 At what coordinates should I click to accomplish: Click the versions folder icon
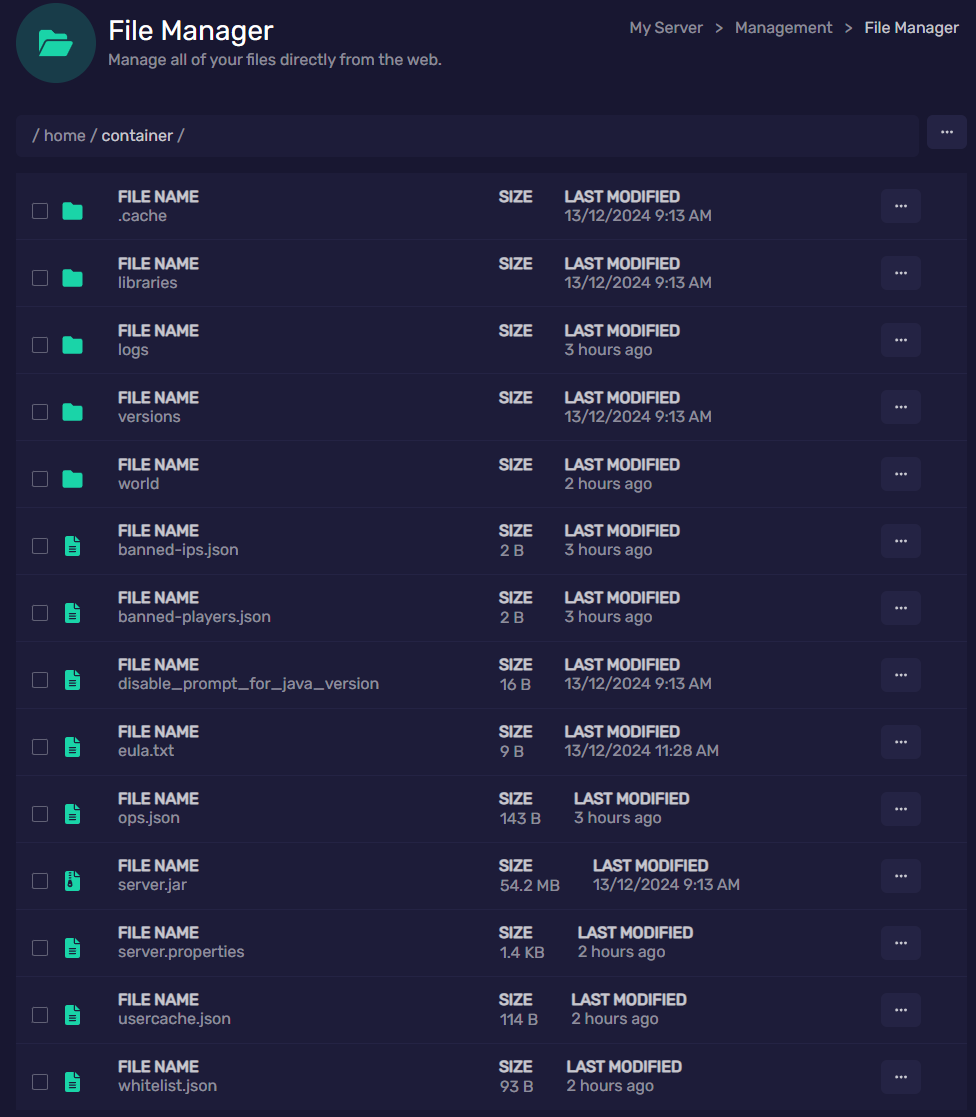tap(72, 412)
